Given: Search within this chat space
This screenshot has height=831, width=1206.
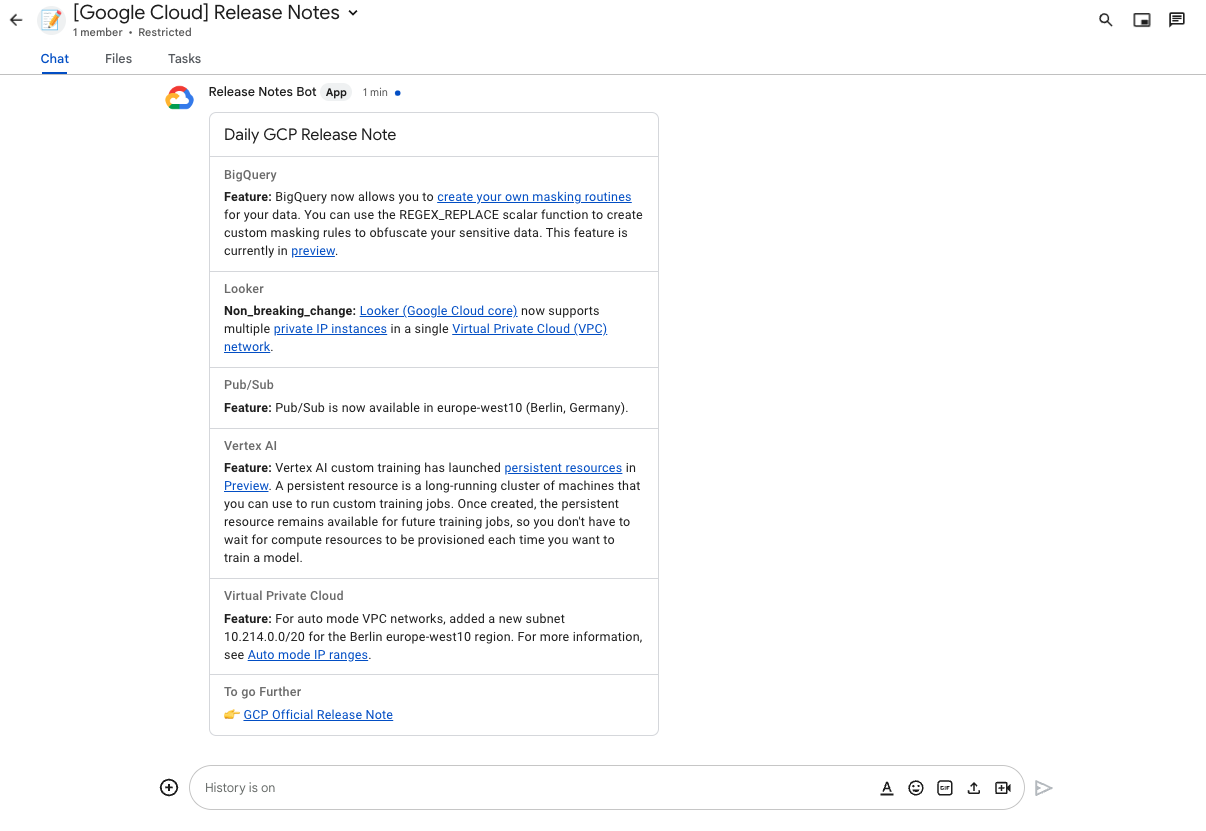Looking at the screenshot, I should coord(1105,20).
